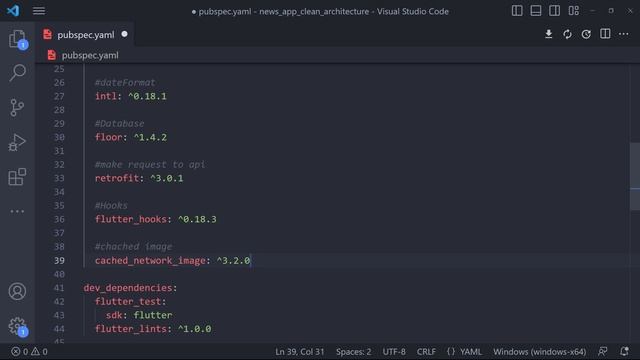640x360 pixels.
Task: Click the editor vertical scrollbar thumb
Action: click(635, 176)
